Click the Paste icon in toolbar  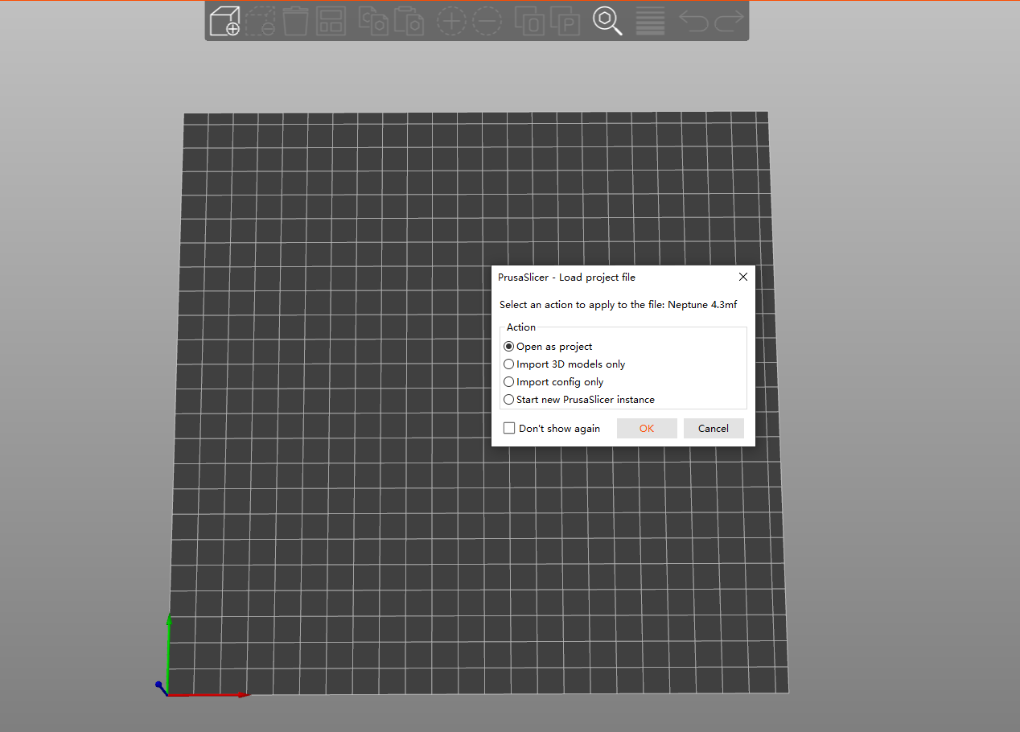click(x=408, y=21)
